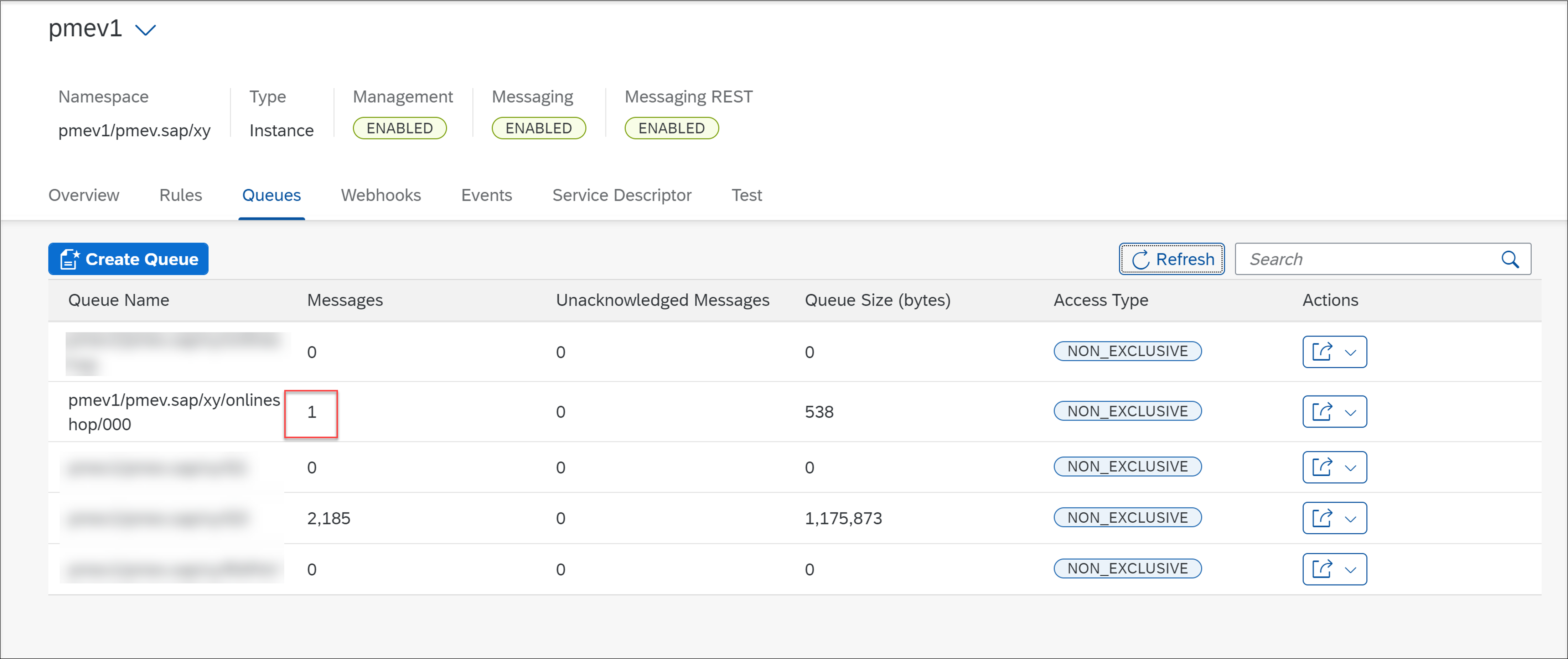Expand actions chevron in first queue row
1568x659 pixels.
tap(1351, 352)
